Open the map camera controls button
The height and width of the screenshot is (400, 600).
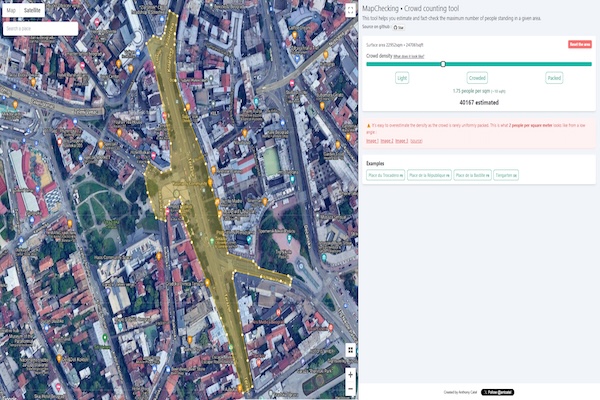pos(350,350)
